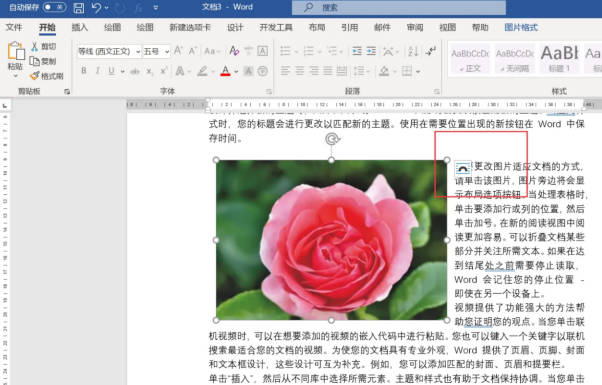Click the enclosed characters icon

263,71
